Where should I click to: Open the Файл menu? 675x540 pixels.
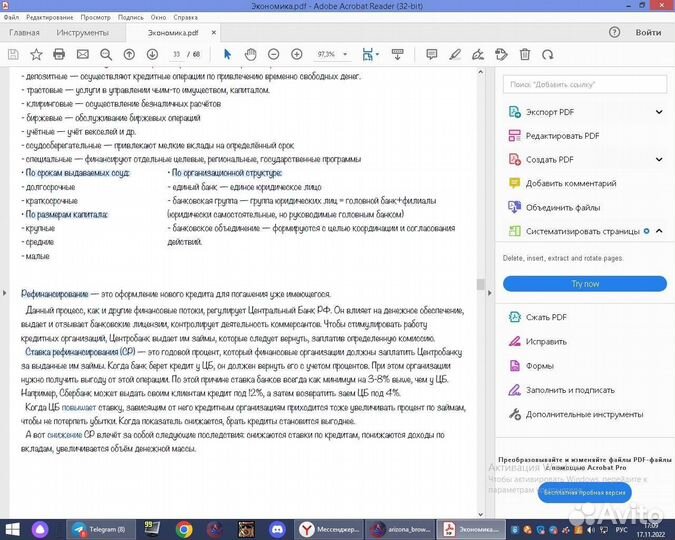12,17
